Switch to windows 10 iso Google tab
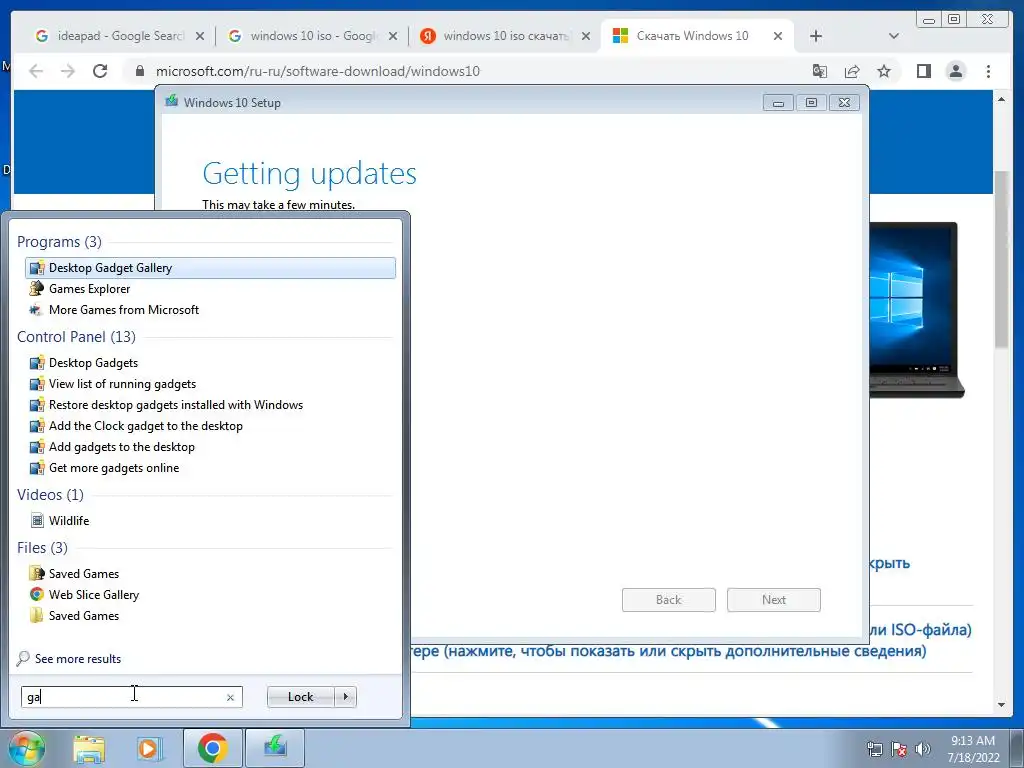The image size is (1024, 768). pyautogui.click(x=305, y=36)
